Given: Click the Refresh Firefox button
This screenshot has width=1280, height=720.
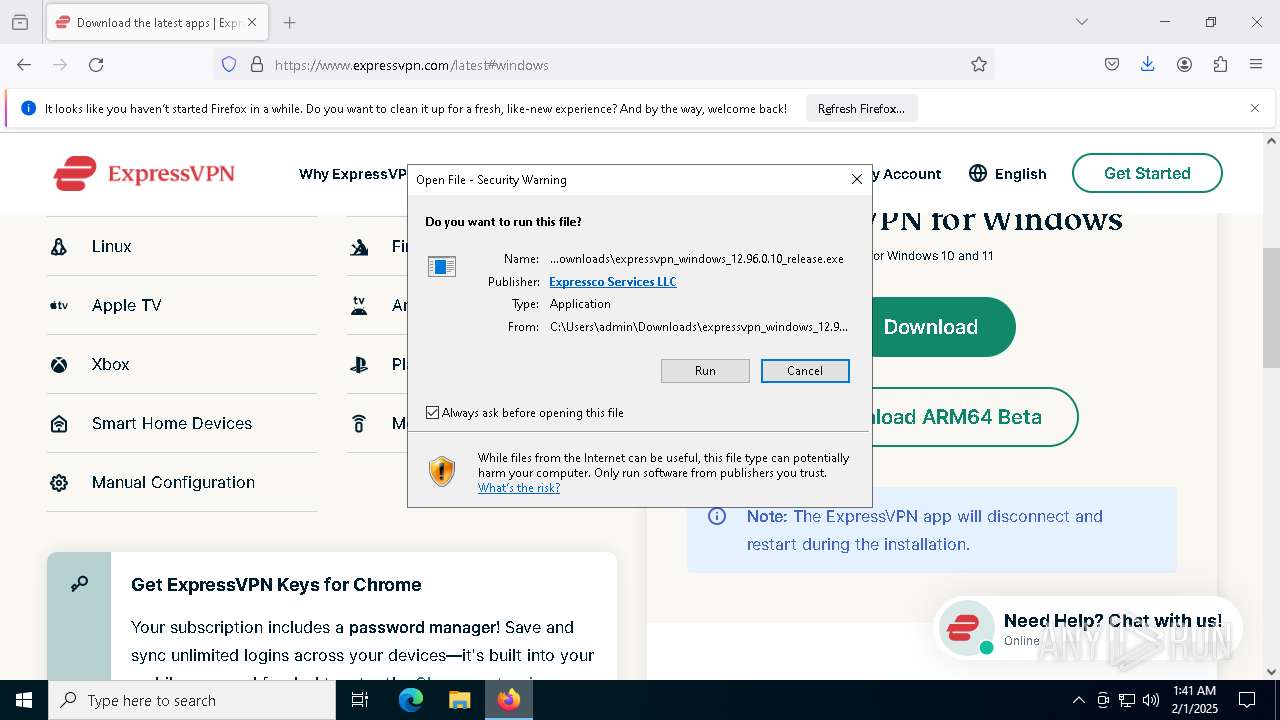Looking at the screenshot, I should (861, 109).
